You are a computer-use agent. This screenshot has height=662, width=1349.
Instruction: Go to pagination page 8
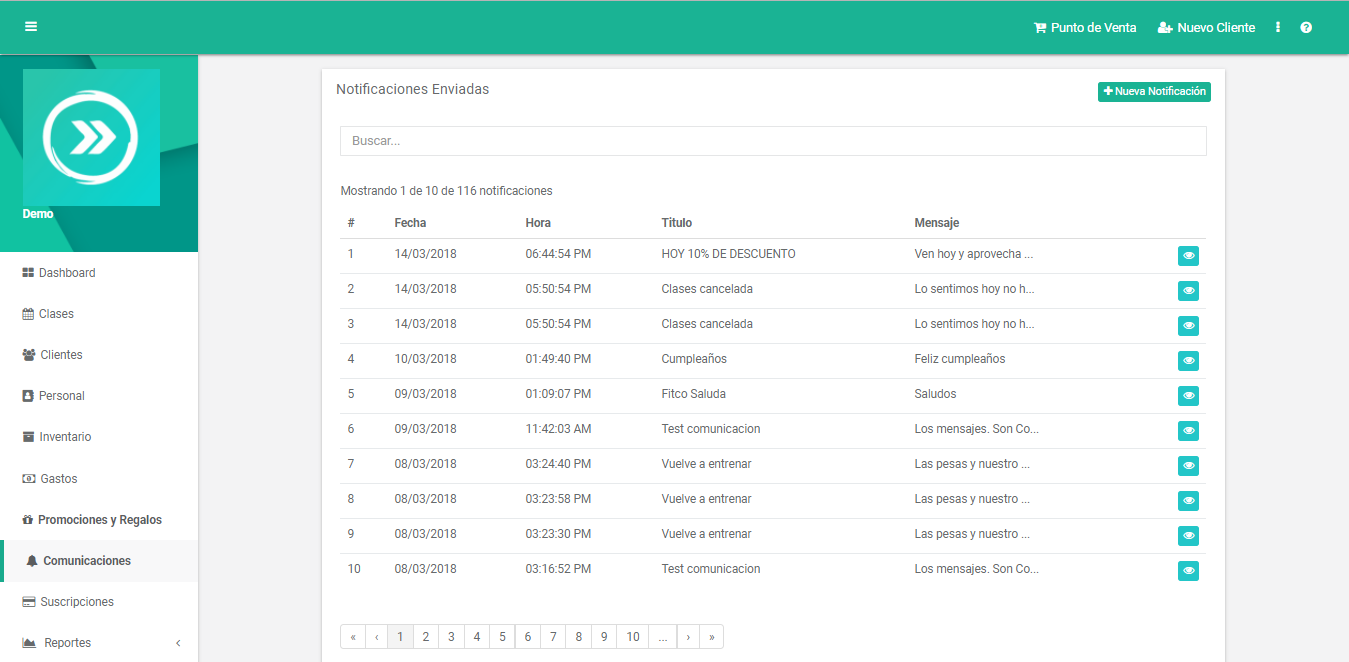pyautogui.click(x=578, y=637)
